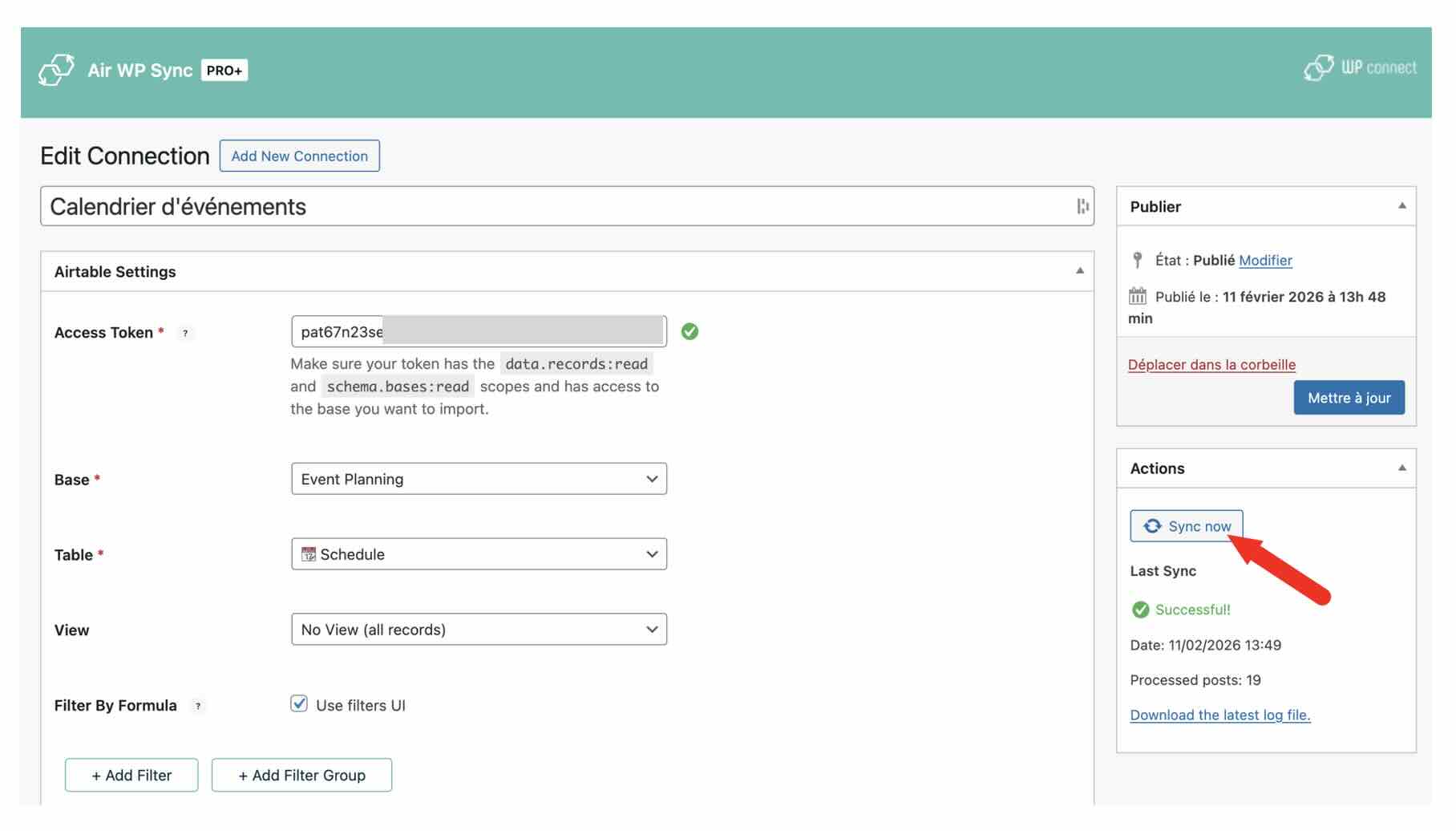This screenshot has height=831, width=1456.
Task: Click the Sync now button
Action: coord(1187,526)
